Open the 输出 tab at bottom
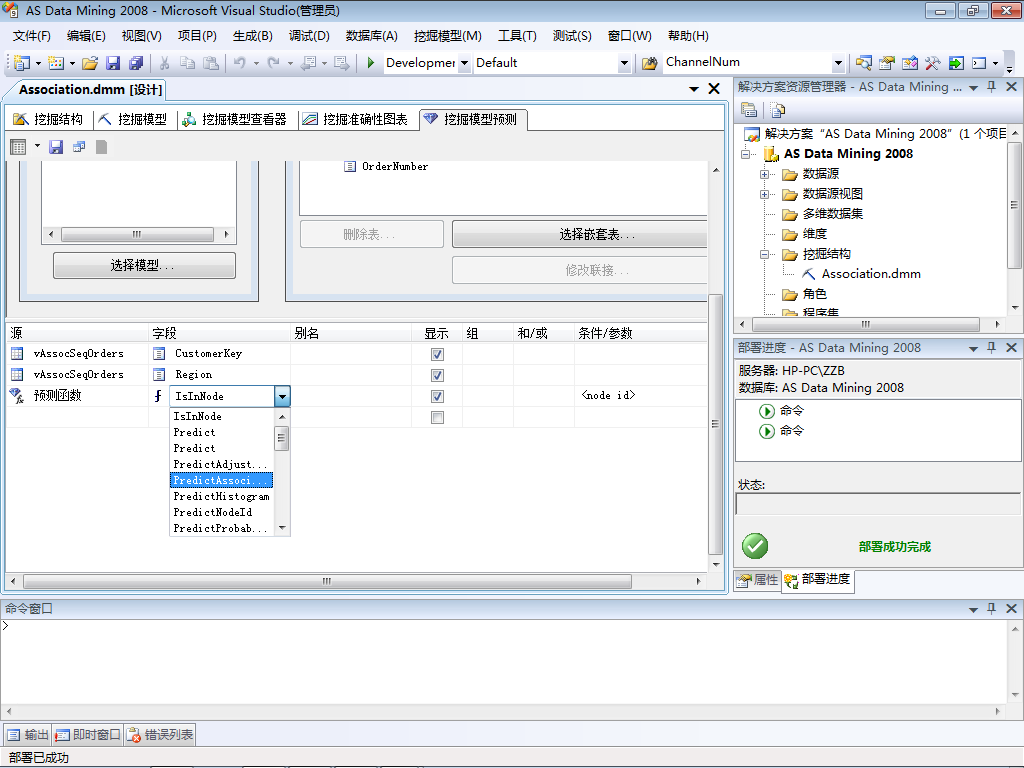Image resolution: width=1024 pixels, height=768 pixels. tap(28, 735)
